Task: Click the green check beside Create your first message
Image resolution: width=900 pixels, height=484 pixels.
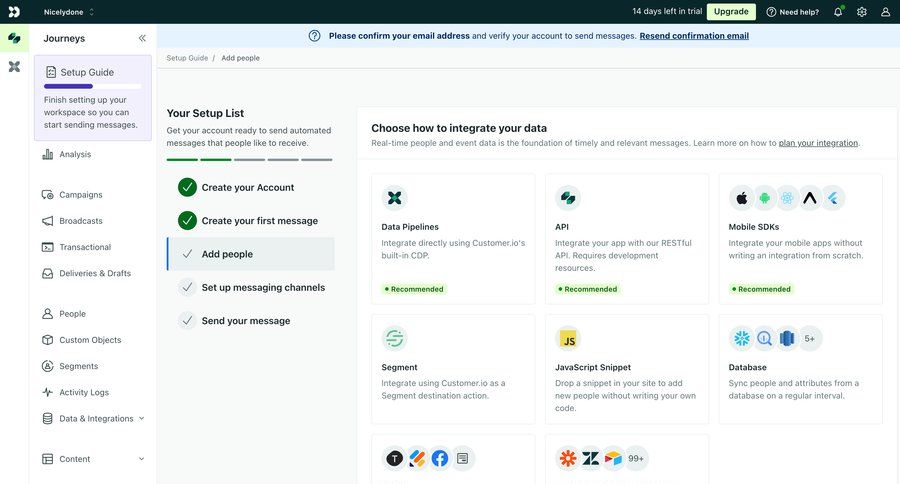Action: click(x=187, y=220)
